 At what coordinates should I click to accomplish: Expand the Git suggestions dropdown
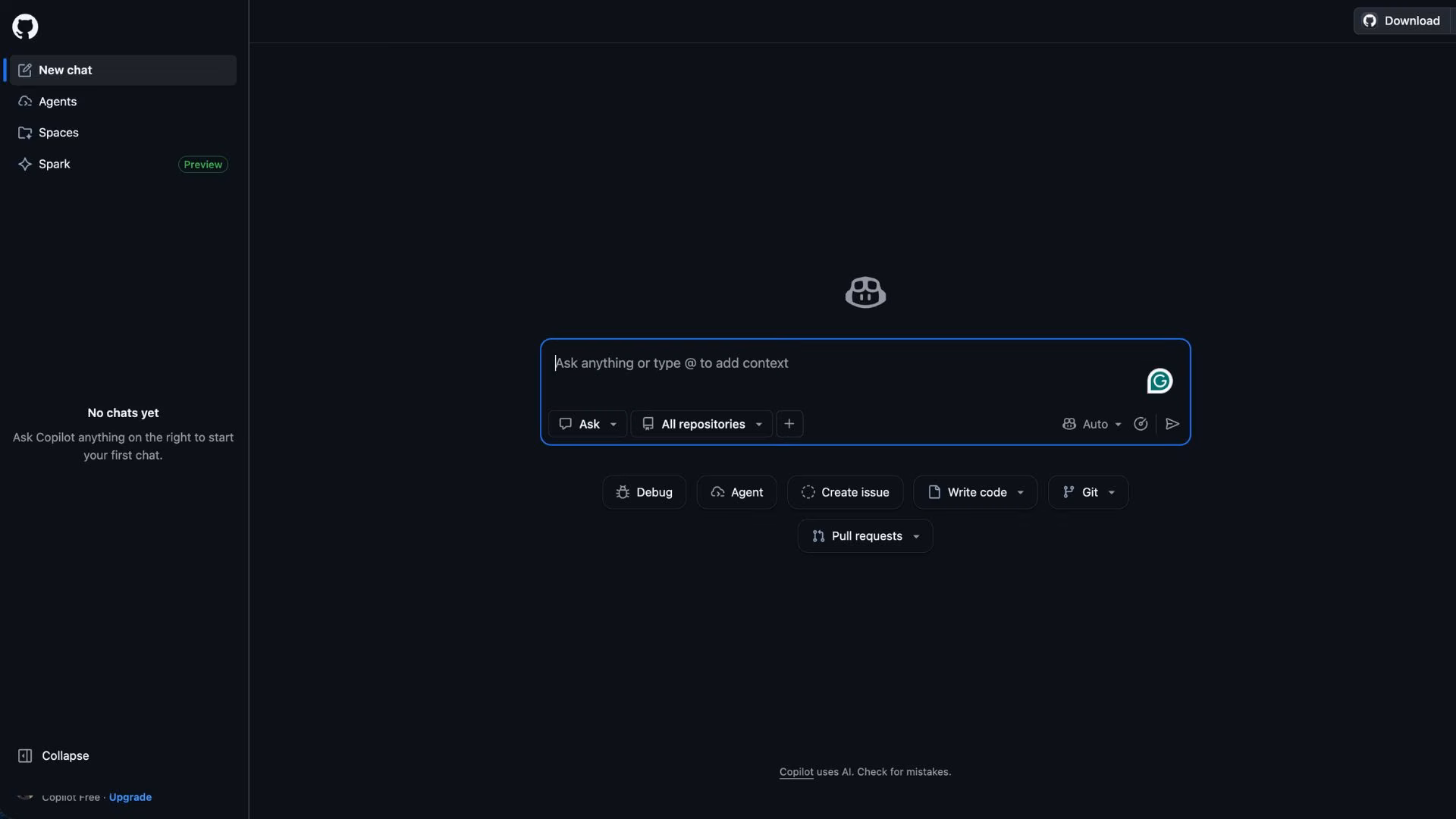(x=1088, y=492)
